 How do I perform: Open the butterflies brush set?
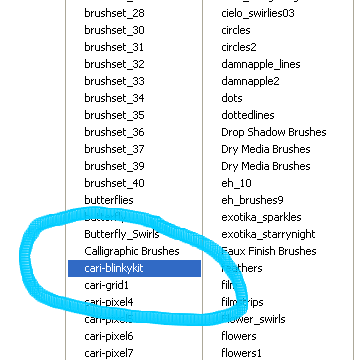(109, 200)
